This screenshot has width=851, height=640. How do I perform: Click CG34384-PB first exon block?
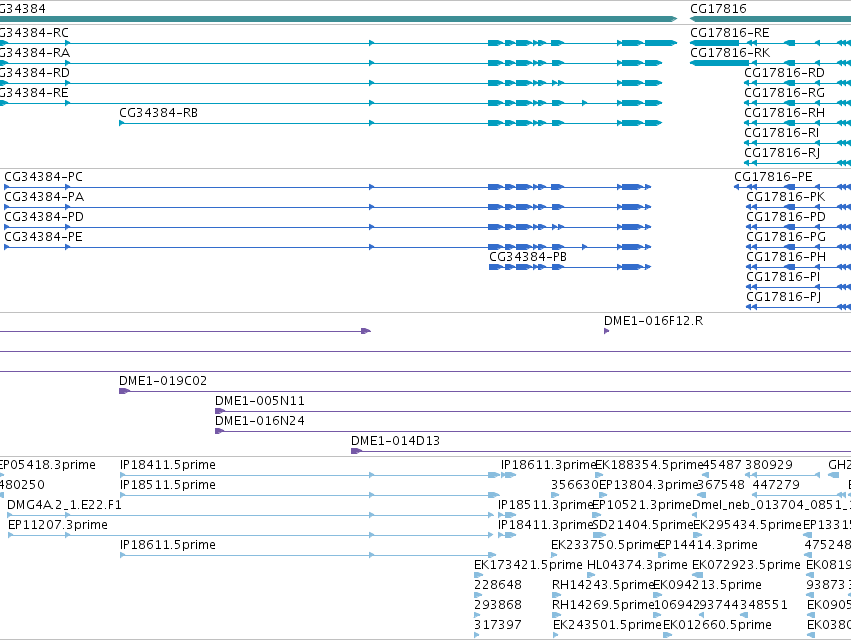click(x=496, y=267)
